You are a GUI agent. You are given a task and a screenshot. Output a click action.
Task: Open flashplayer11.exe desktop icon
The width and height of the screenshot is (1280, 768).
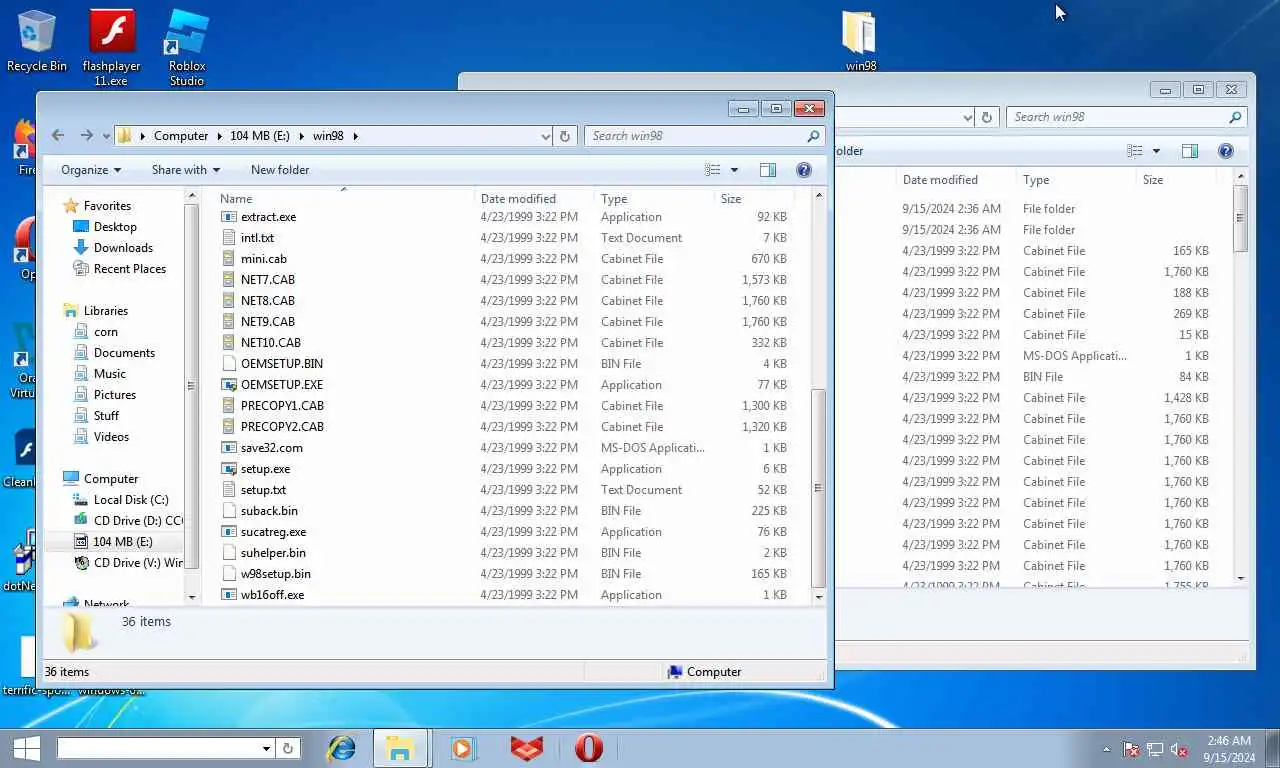coord(111,48)
